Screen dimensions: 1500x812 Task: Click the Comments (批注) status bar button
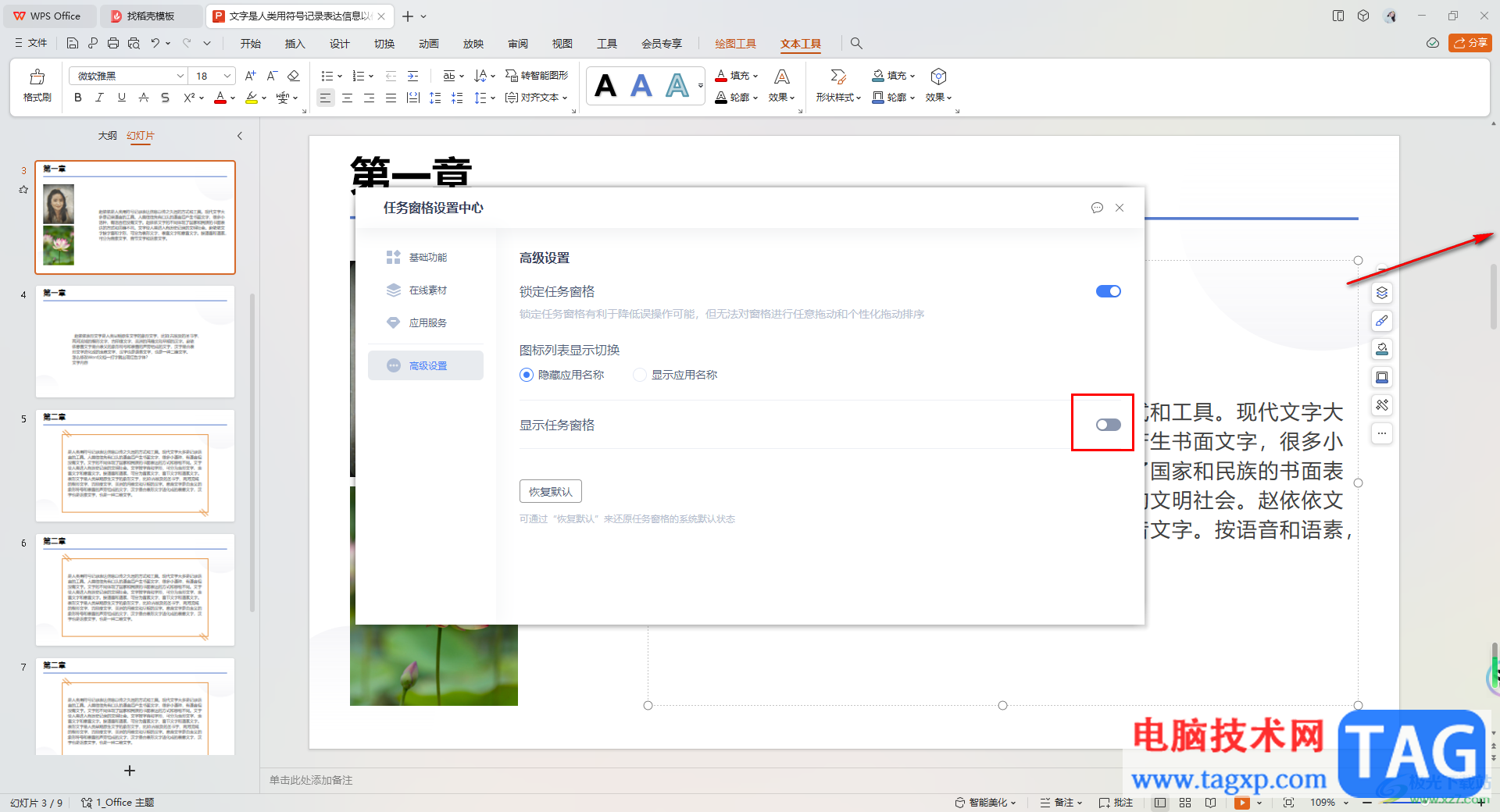pos(1116,803)
